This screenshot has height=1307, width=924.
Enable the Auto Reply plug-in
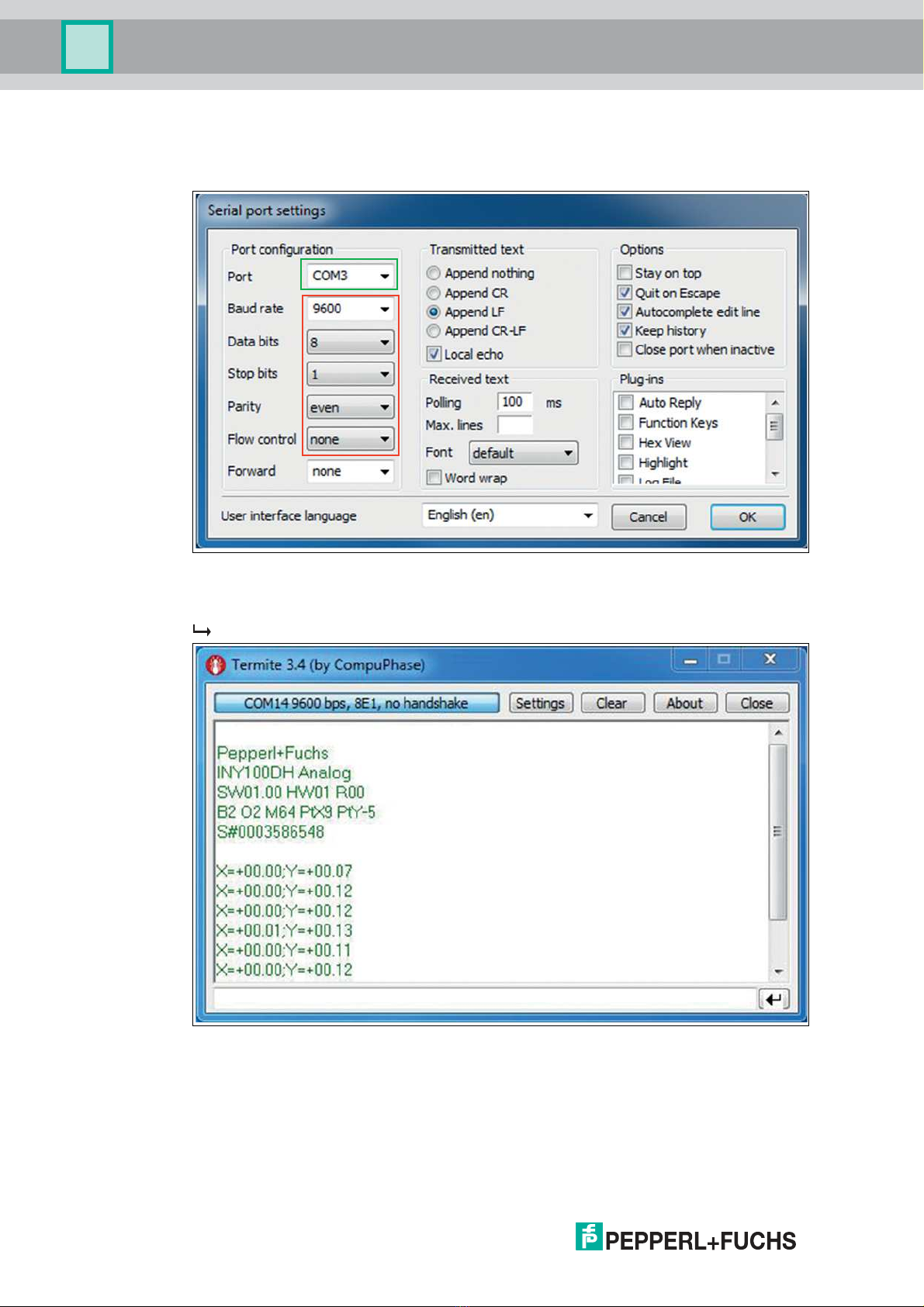pyautogui.click(x=626, y=403)
